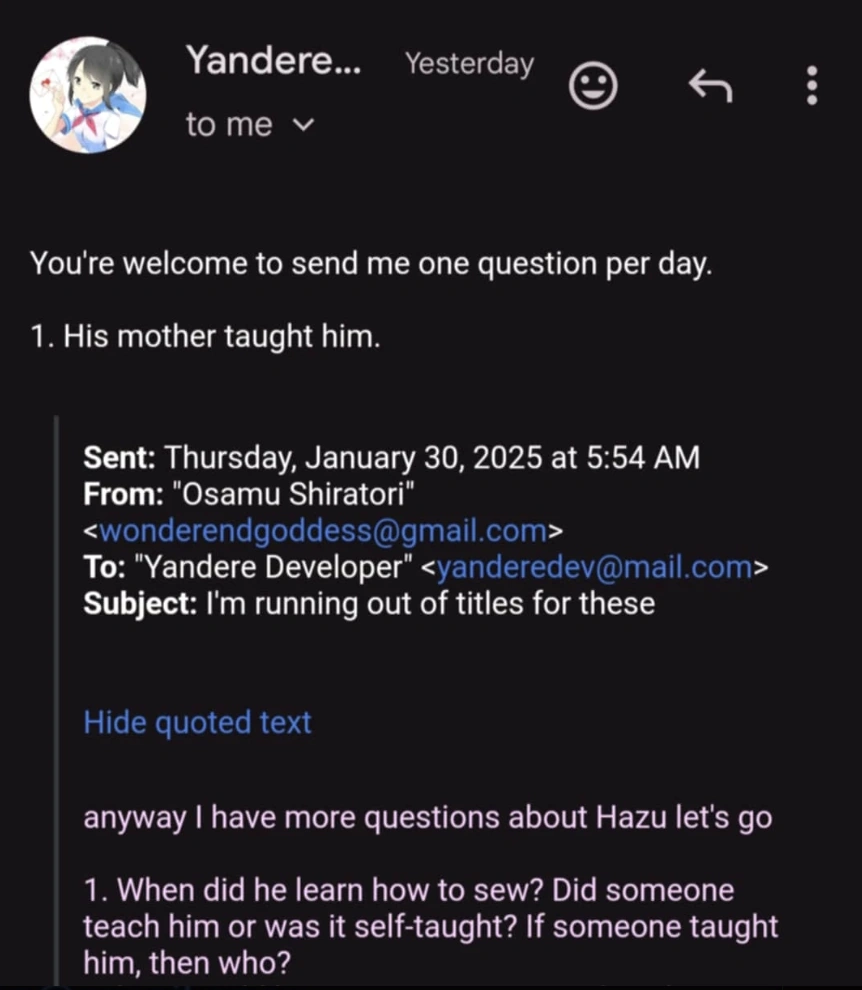Expand recipient details chevron beside "to me"
862x990 pixels.
pos(305,126)
